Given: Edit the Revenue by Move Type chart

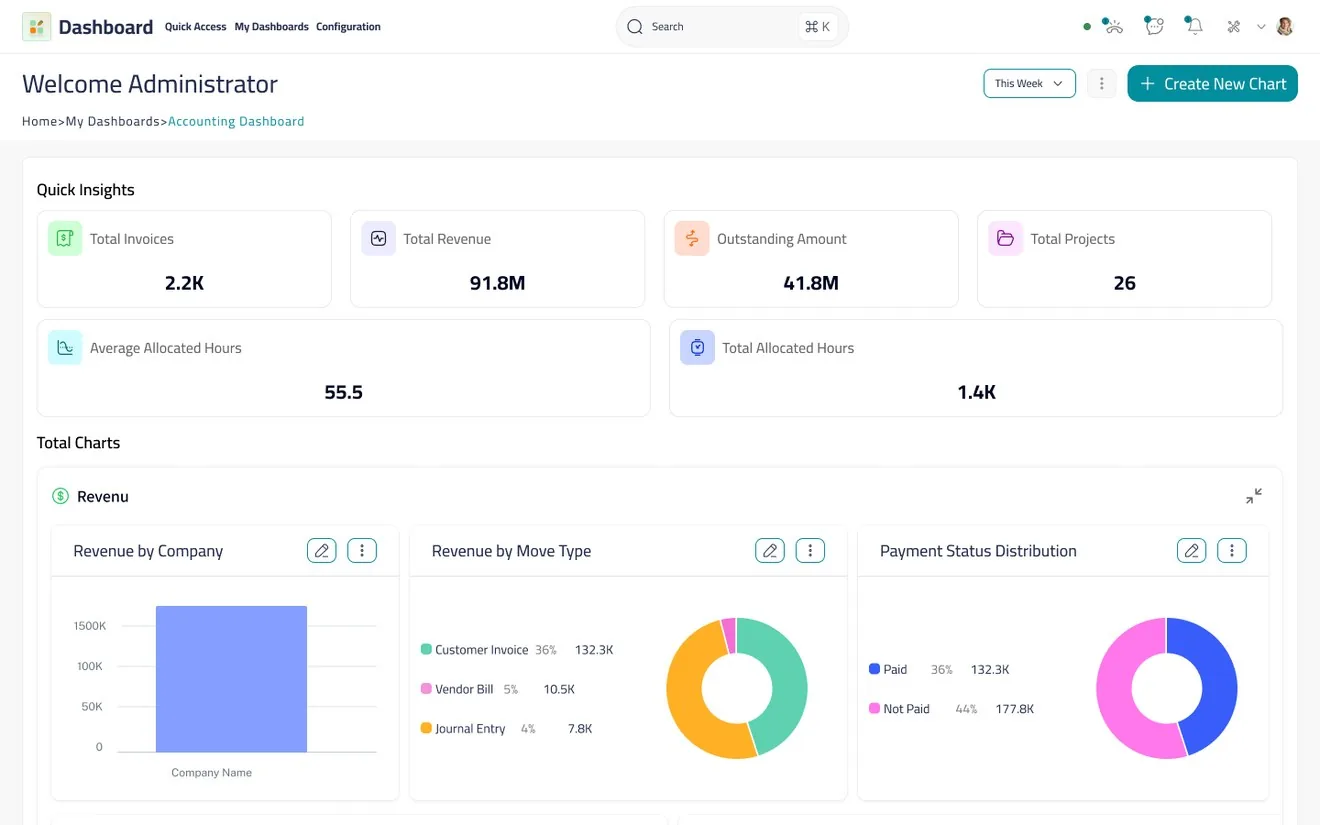Looking at the screenshot, I should pyautogui.click(x=770, y=550).
